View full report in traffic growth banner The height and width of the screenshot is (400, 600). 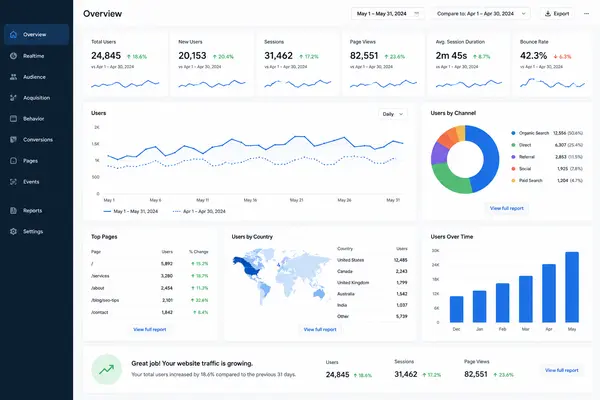pos(561,370)
